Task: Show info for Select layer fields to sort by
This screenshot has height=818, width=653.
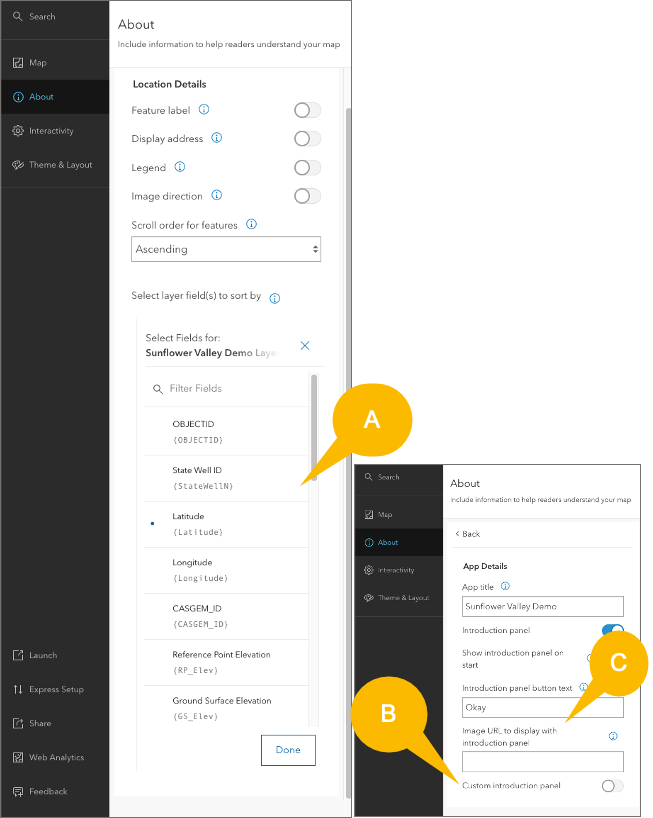Action: (274, 298)
